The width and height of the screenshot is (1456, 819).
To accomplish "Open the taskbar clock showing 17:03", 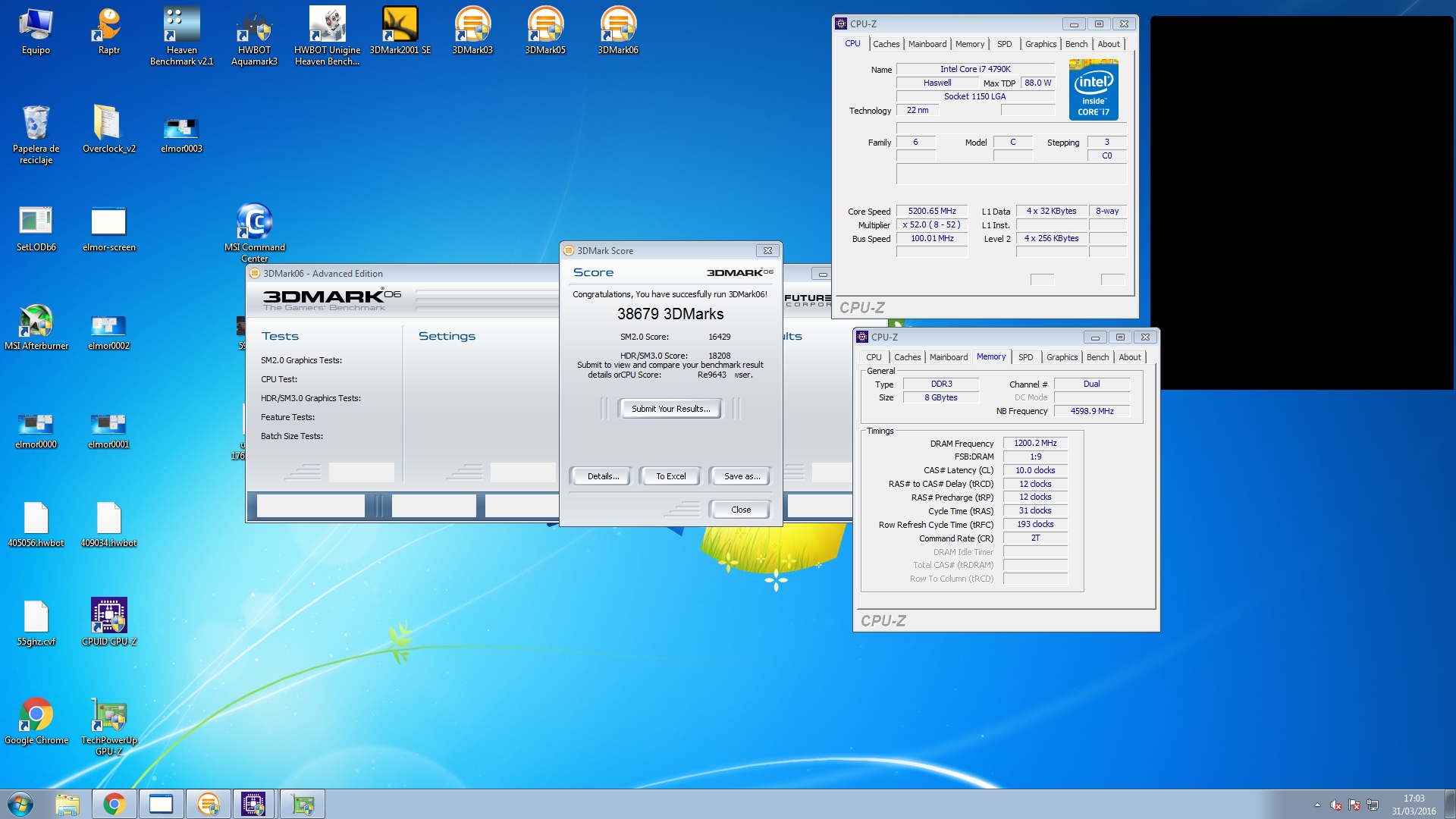I will click(1414, 805).
